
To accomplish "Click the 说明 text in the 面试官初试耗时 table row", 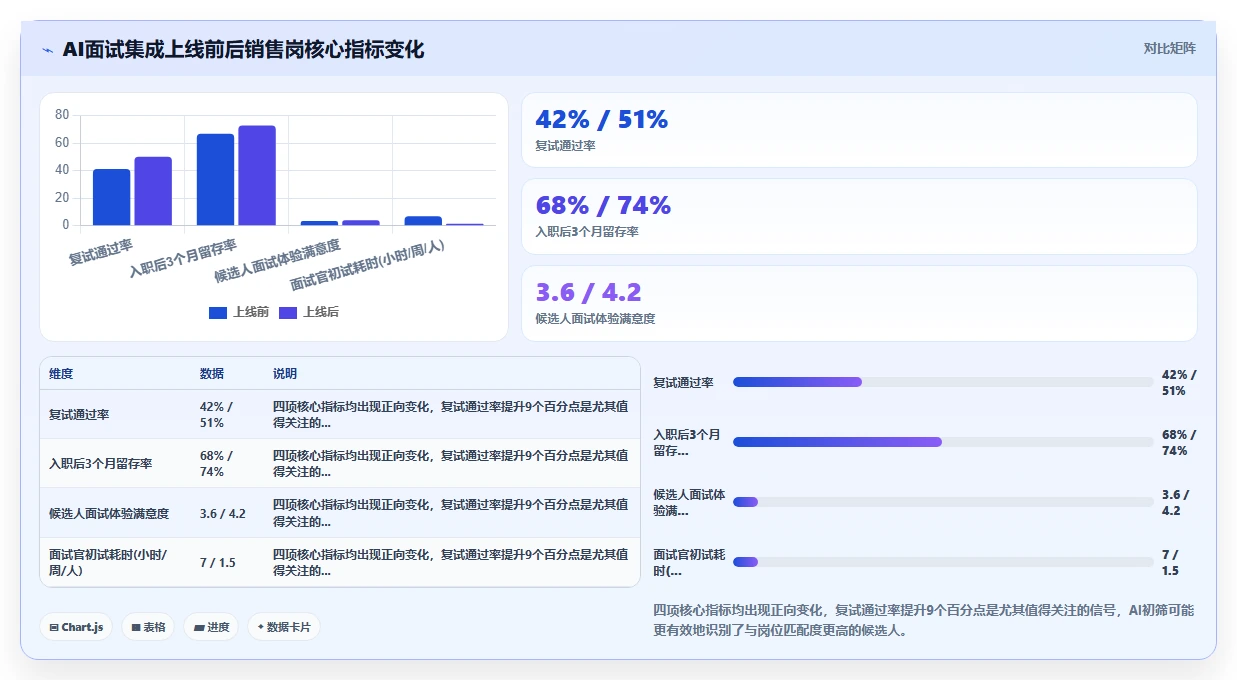I will pyautogui.click(x=451, y=563).
